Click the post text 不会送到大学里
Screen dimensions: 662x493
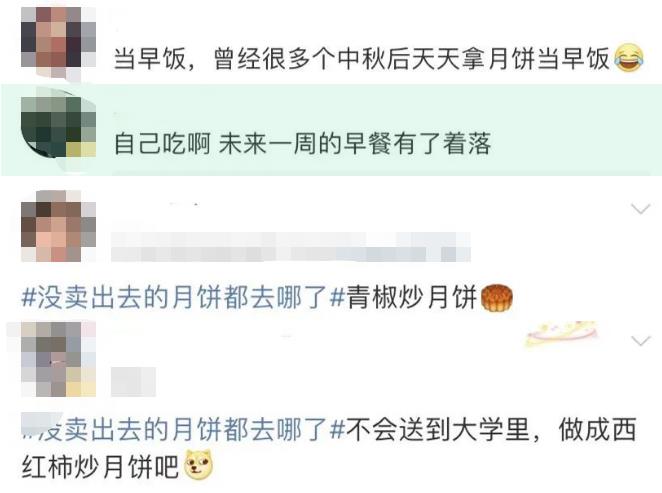point(439,430)
